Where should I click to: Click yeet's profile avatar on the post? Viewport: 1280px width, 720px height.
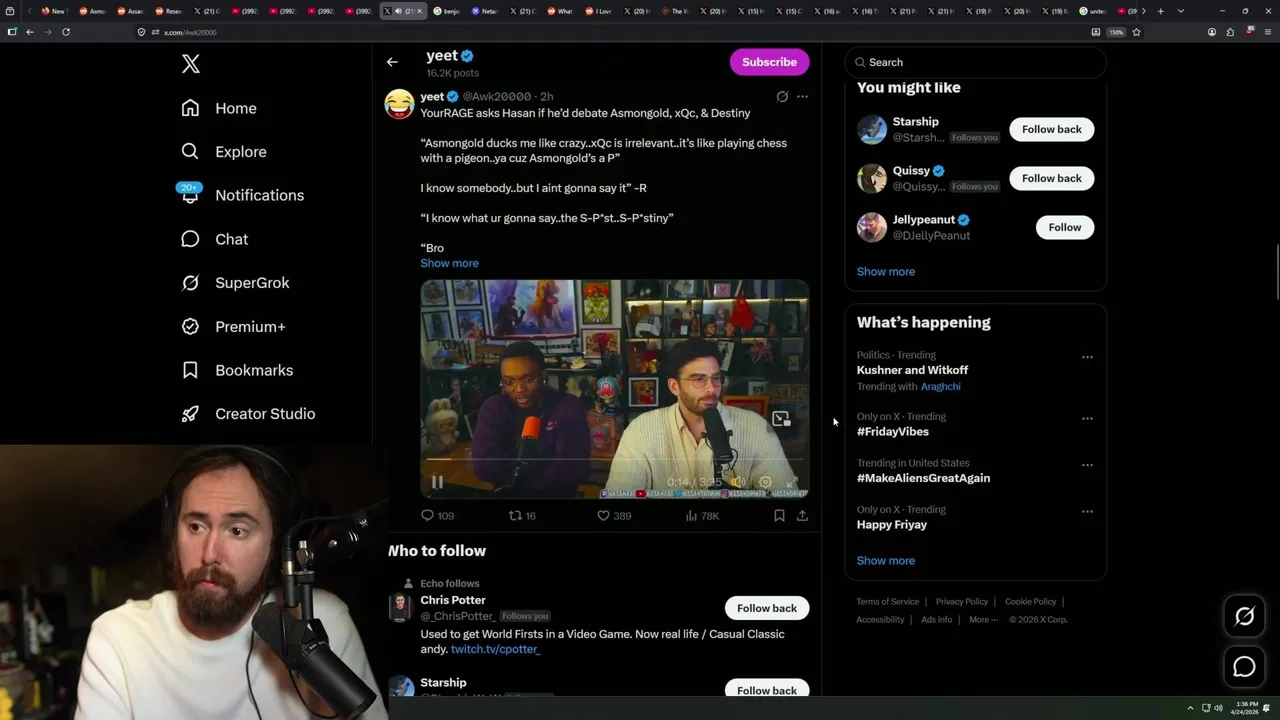[399, 104]
